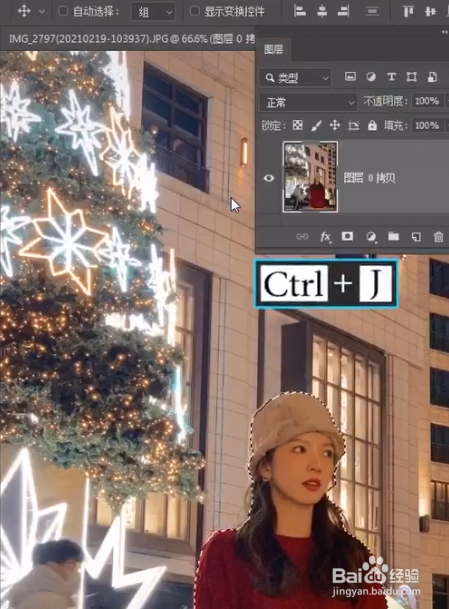Viewport: 449px width, 609px height.
Task: Align vertical centers of the layers
Action: click(x=430, y=11)
